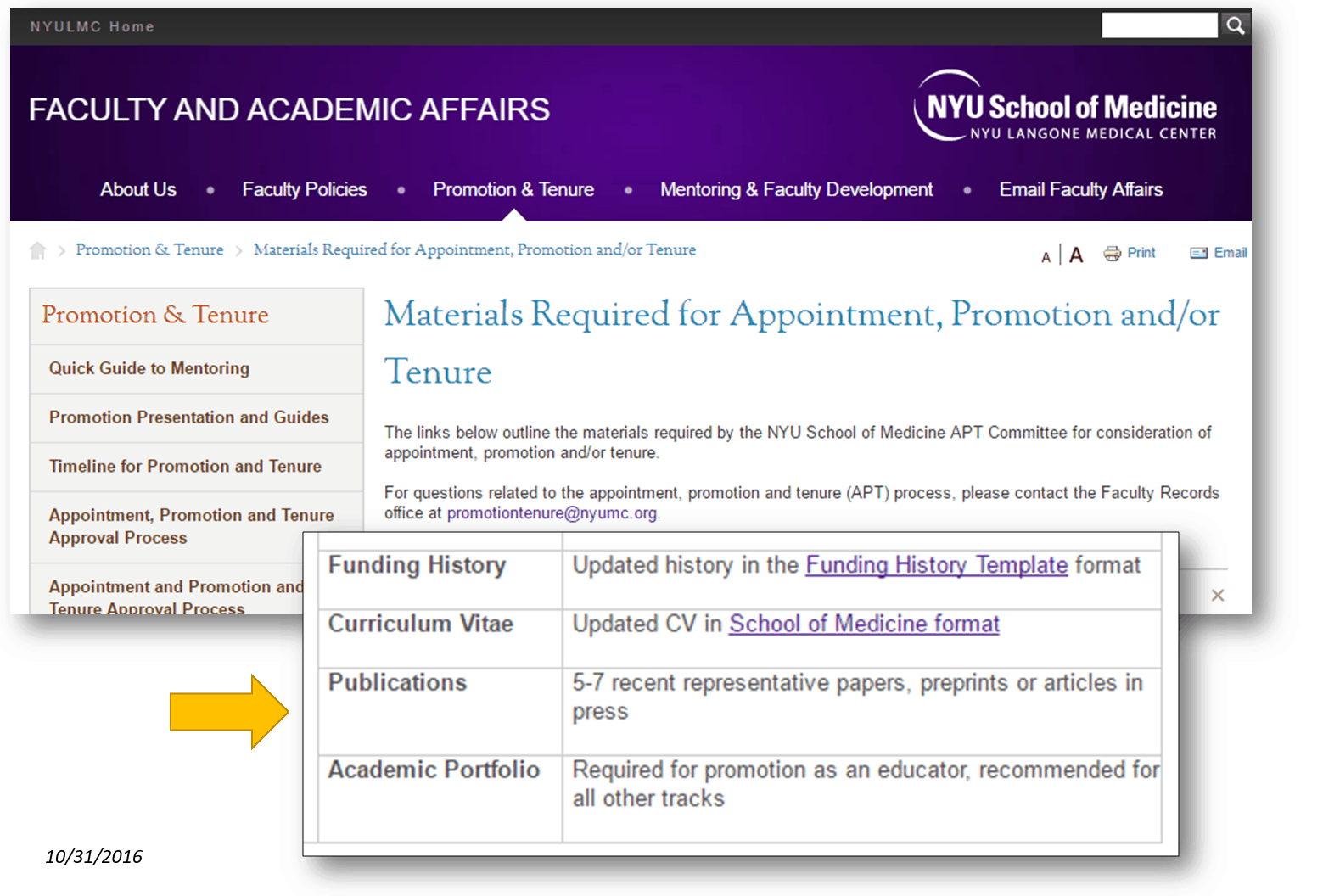Click Email Faculty Affairs in navigation
1323x896 pixels.
point(1080,189)
